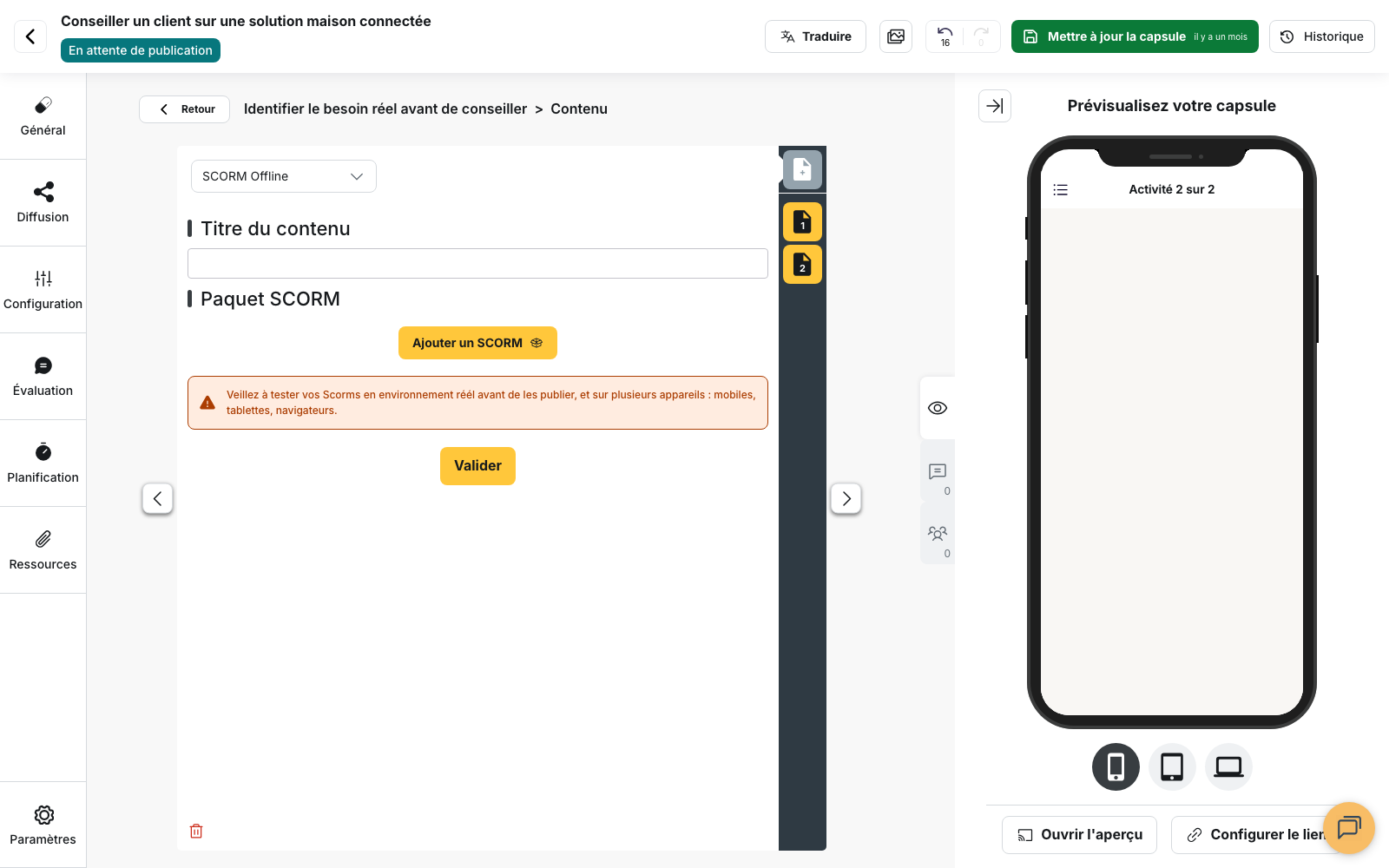
Task: Delete content with the red trash icon
Action: [x=196, y=831]
